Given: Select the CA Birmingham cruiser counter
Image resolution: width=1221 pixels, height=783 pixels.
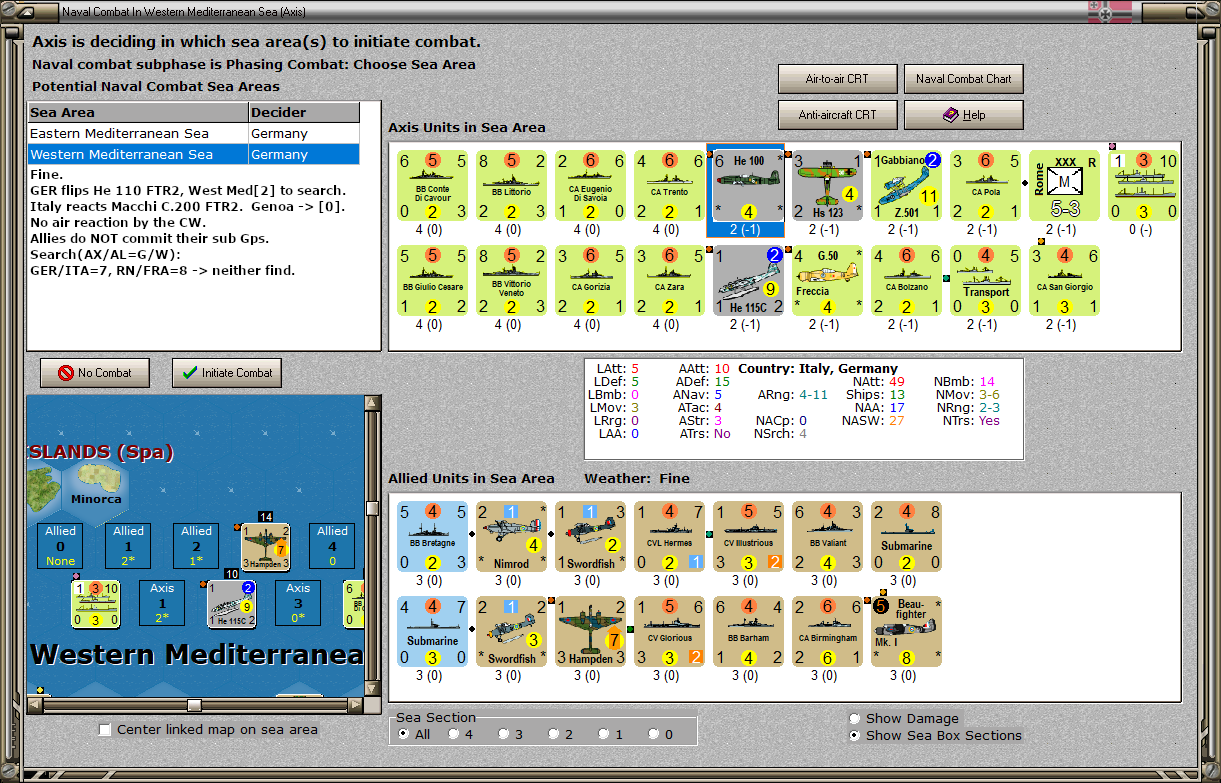Looking at the screenshot, I should coord(827,632).
